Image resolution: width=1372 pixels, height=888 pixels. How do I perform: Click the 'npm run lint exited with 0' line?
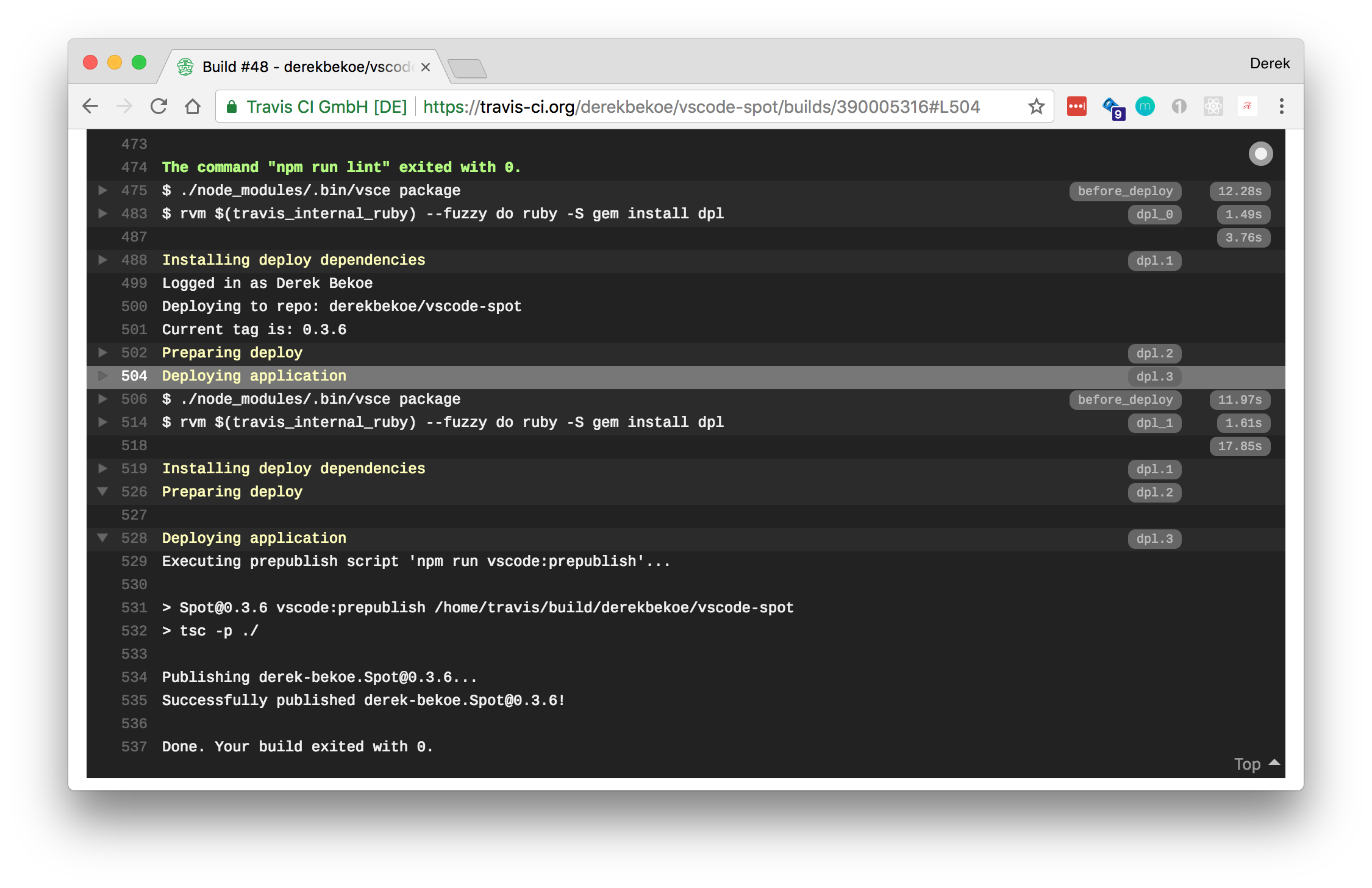341,167
